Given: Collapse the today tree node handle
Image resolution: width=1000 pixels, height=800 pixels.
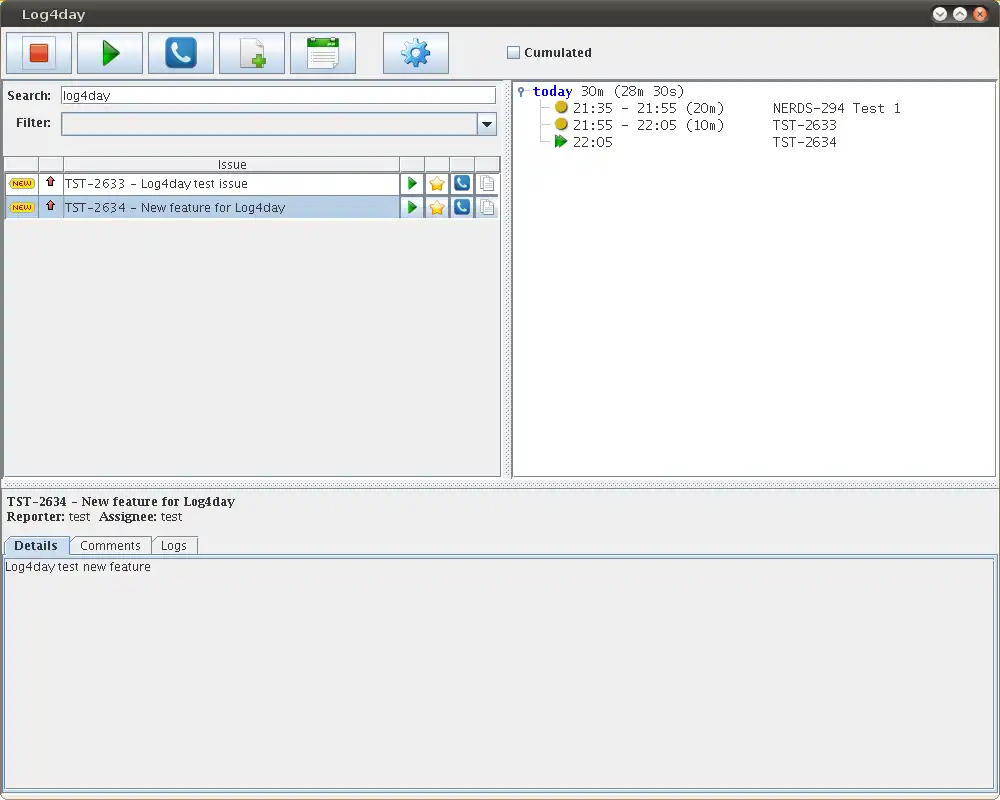Looking at the screenshot, I should pos(521,92).
